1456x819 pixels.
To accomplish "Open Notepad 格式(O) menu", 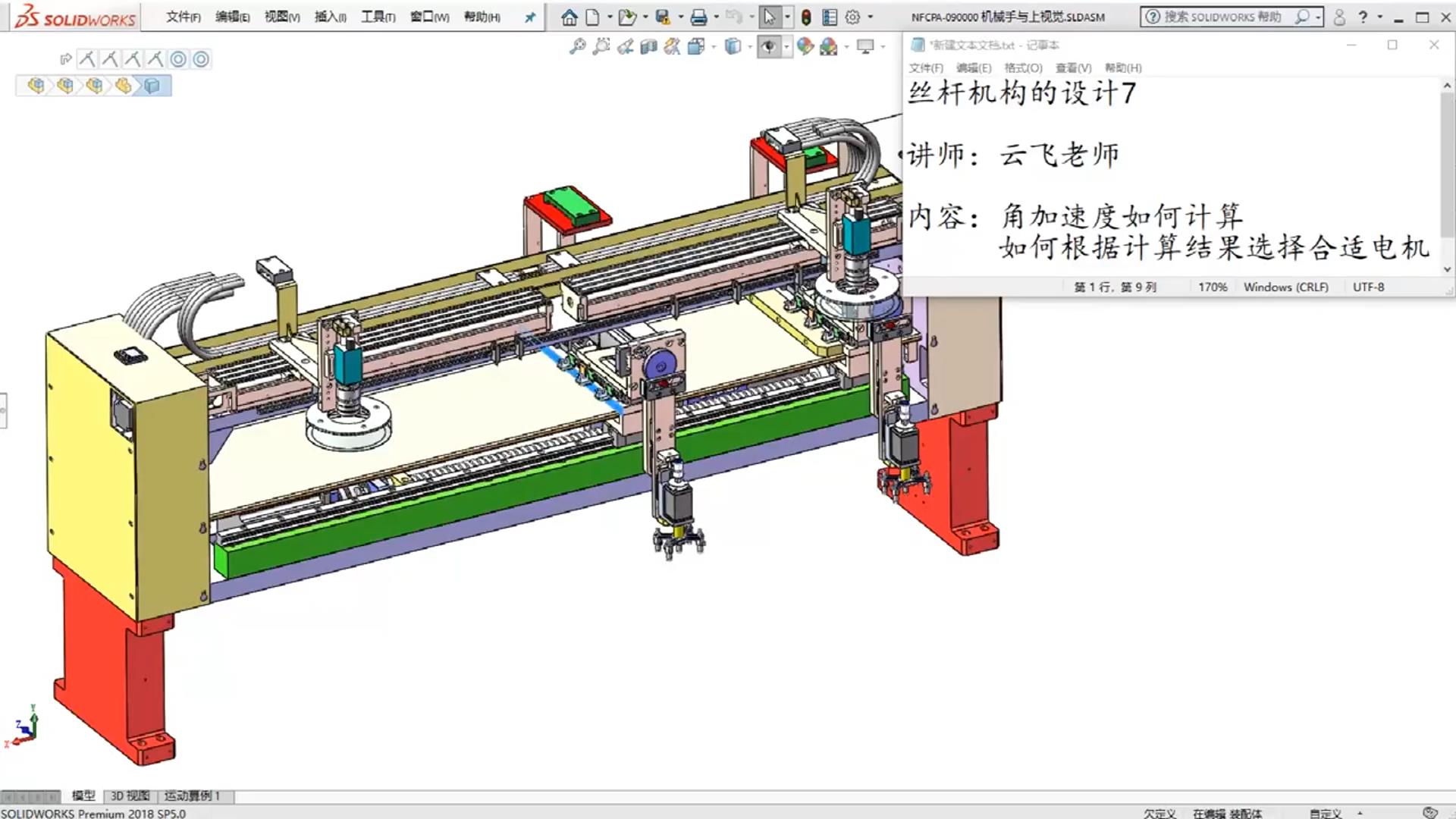I will click(1024, 68).
